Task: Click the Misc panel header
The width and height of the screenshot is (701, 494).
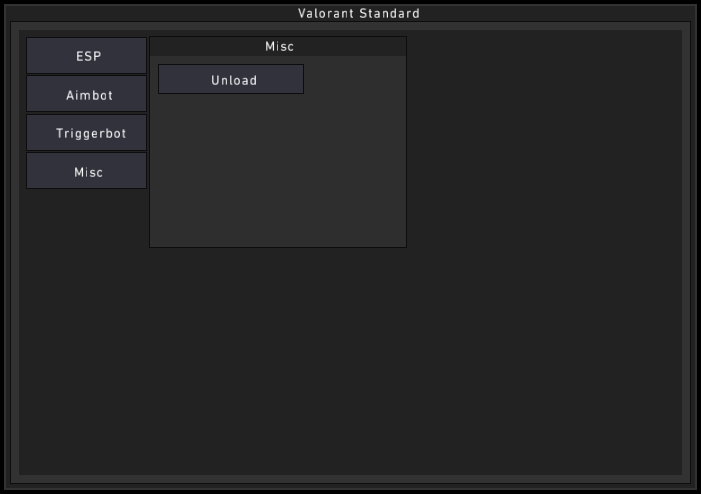Action: 278,47
